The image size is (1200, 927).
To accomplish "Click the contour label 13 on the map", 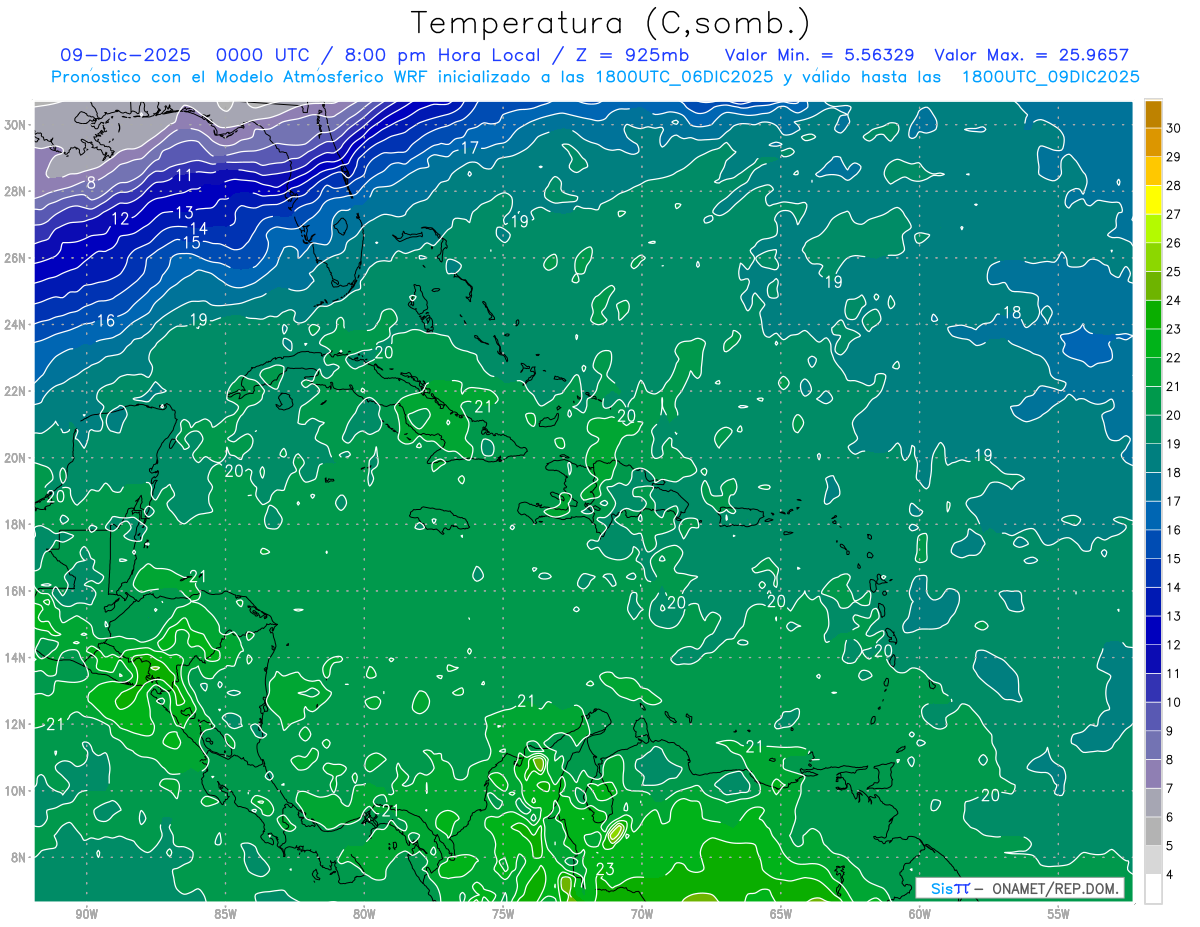I will 184,213.
